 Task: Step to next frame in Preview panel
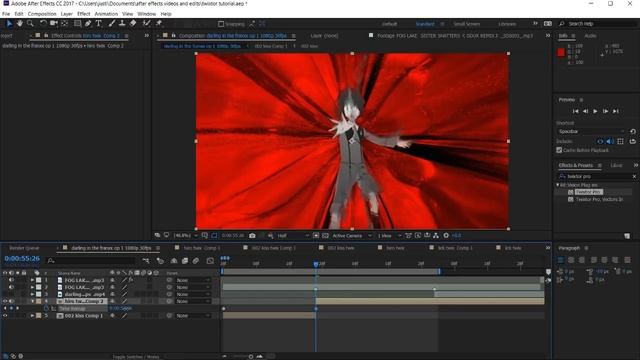pyautogui.click(x=605, y=111)
